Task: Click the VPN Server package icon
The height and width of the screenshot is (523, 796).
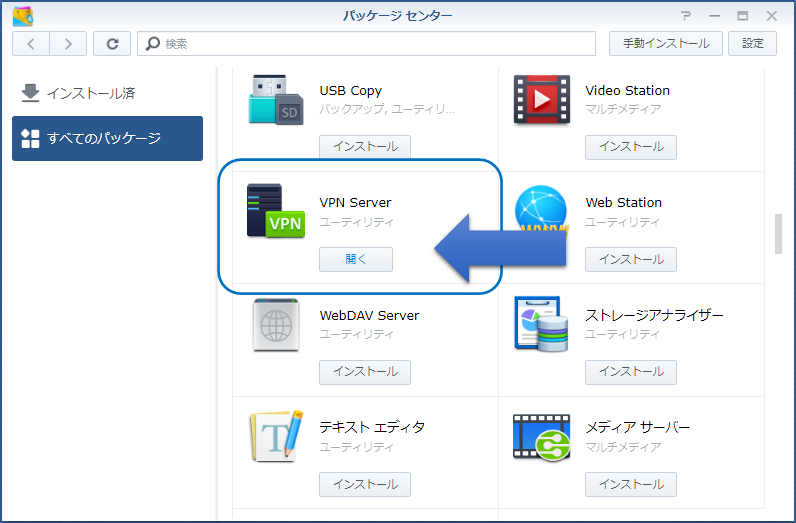Action: click(276, 211)
